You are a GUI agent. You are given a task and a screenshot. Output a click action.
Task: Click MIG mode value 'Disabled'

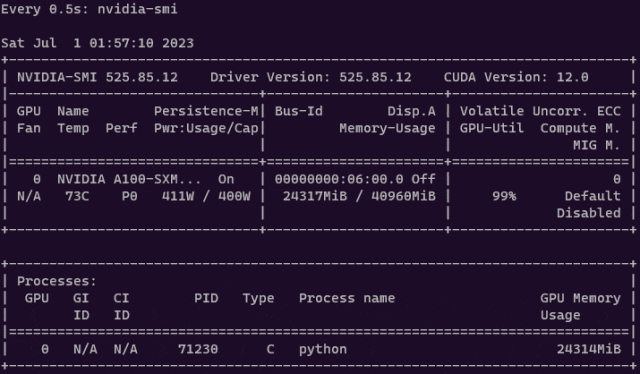point(589,213)
